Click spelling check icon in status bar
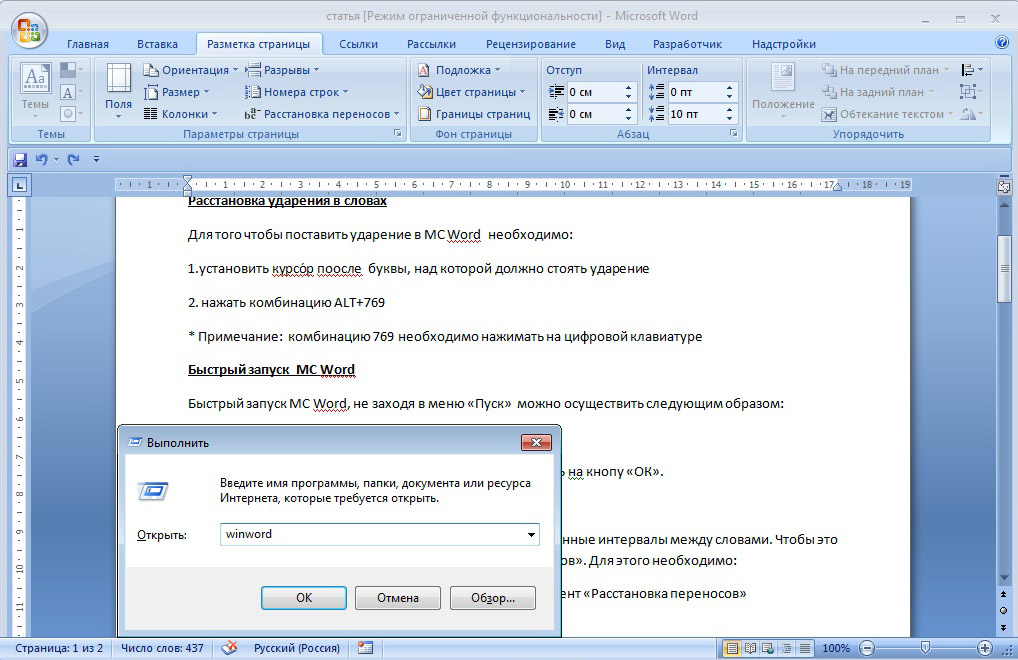The height and width of the screenshot is (660, 1018). (x=229, y=648)
